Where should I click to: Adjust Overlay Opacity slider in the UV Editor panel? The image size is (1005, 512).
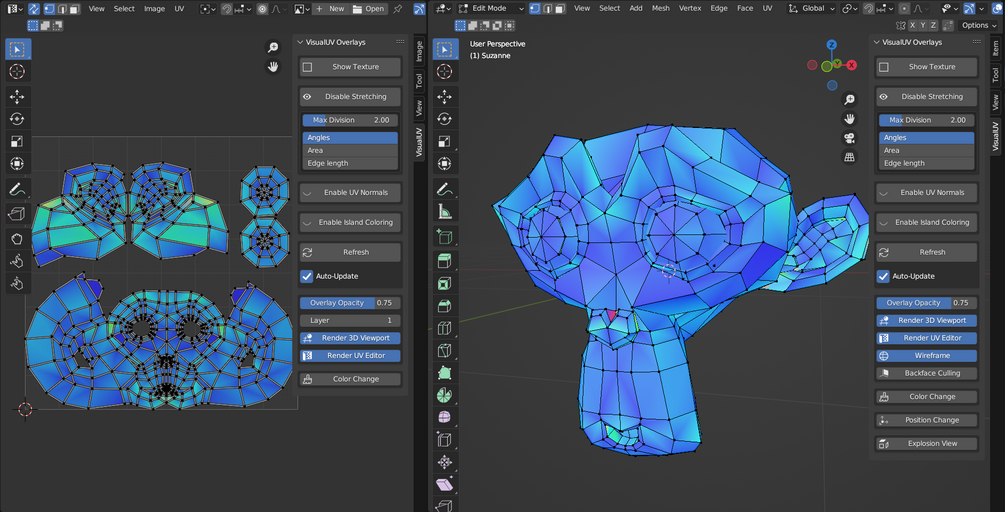(350, 302)
